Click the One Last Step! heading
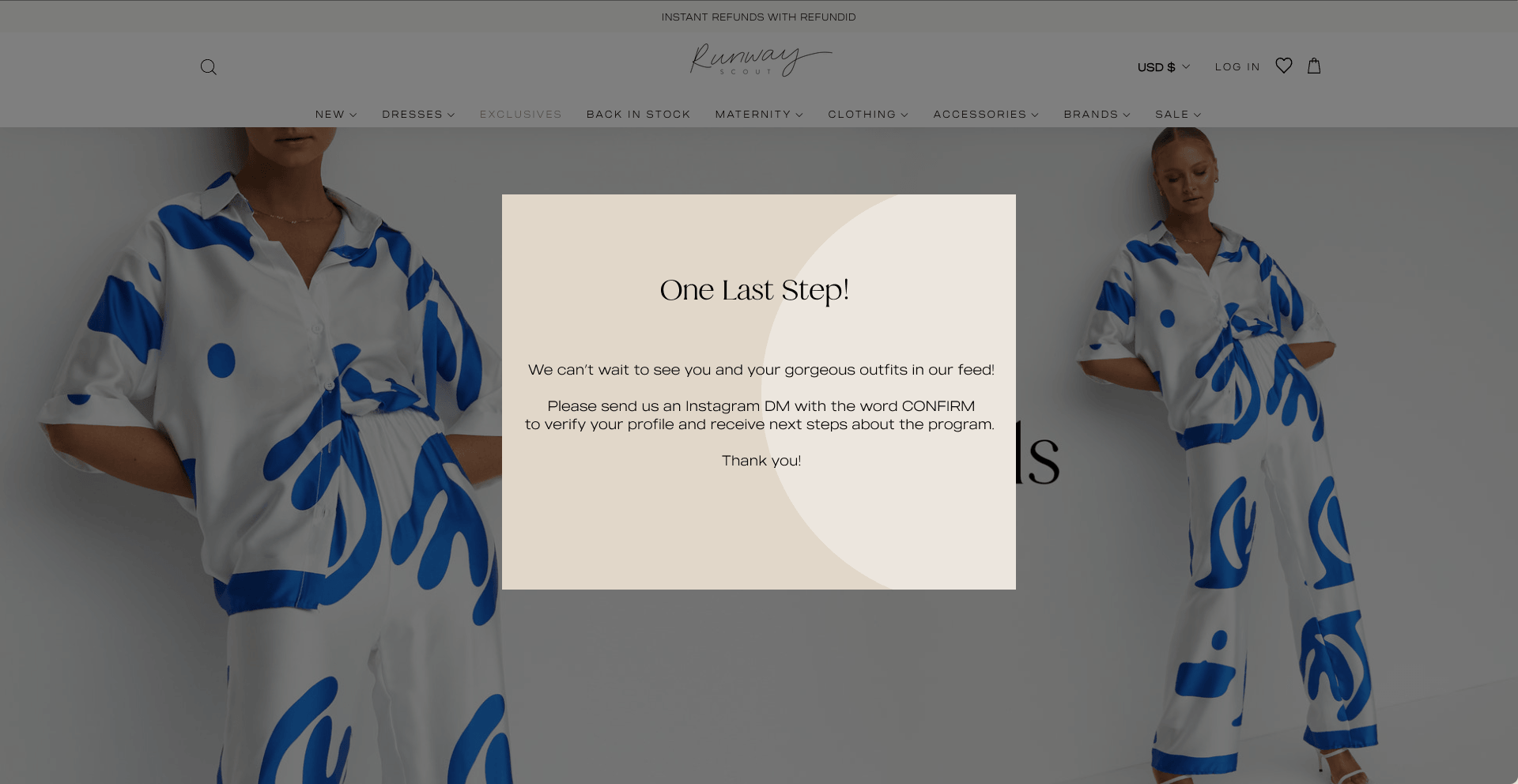Screen dimensions: 1518x784 pos(754,291)
